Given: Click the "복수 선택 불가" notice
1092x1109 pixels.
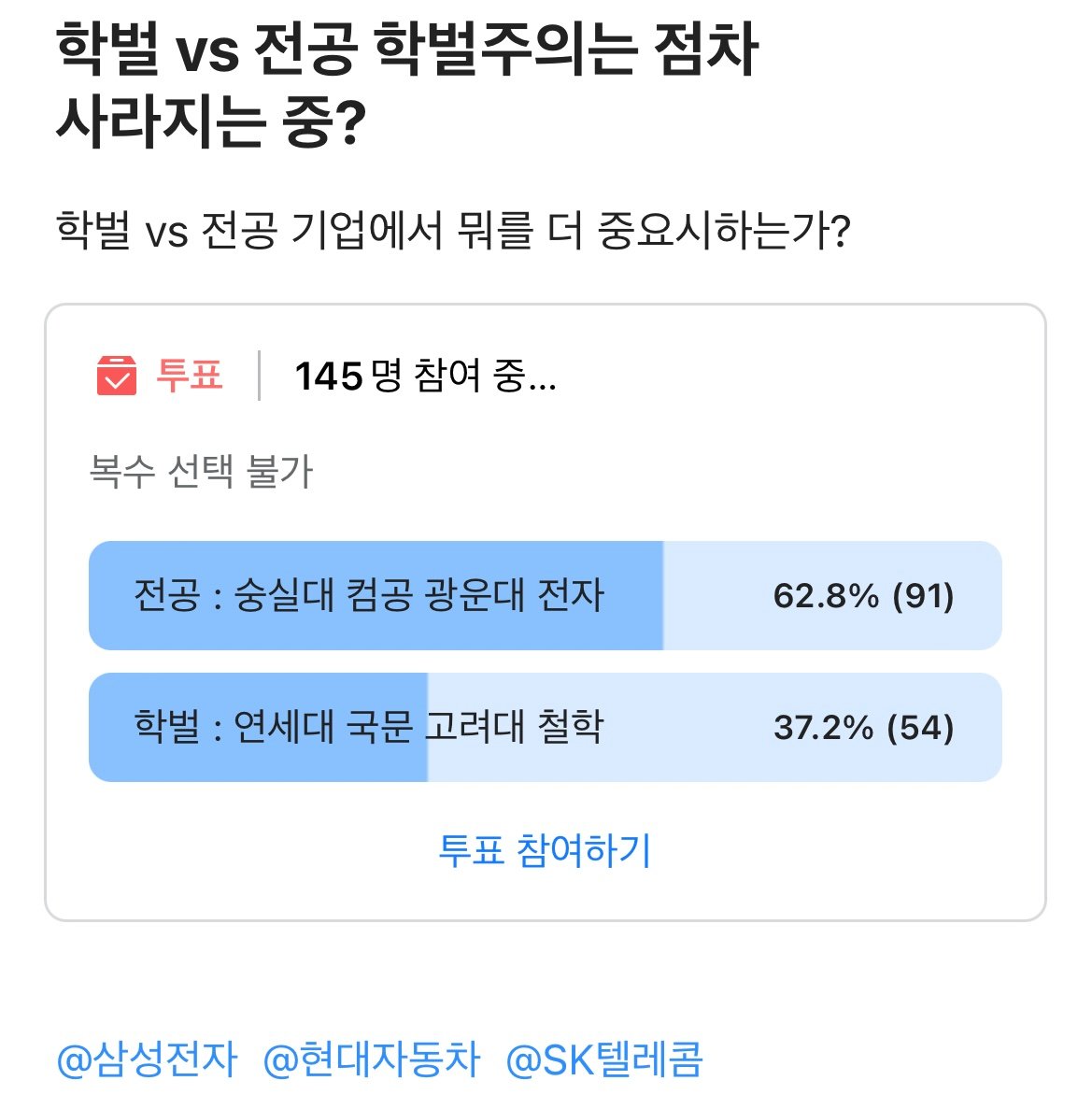Looking at the screenshot, I should pyautogui.click(x=201, y=472).
